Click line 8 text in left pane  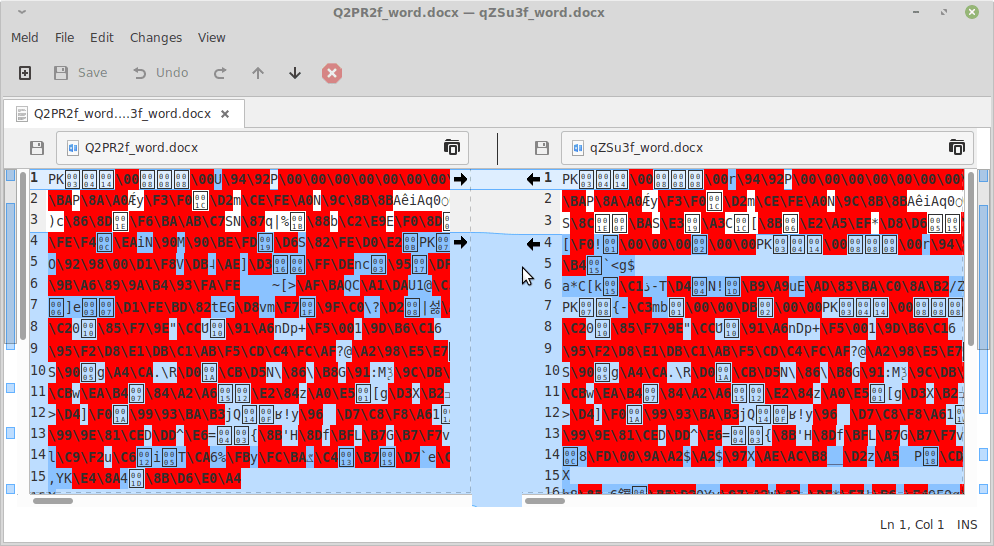point(245,328)
